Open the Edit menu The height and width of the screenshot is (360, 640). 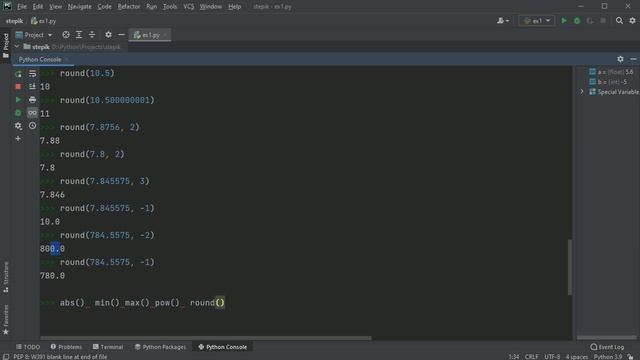click(x=38, y=7)
